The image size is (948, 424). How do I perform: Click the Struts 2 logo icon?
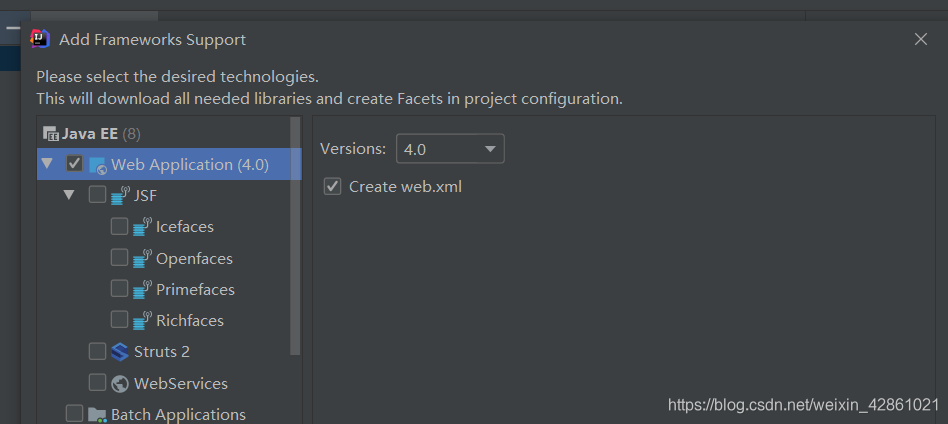[120, 351]
